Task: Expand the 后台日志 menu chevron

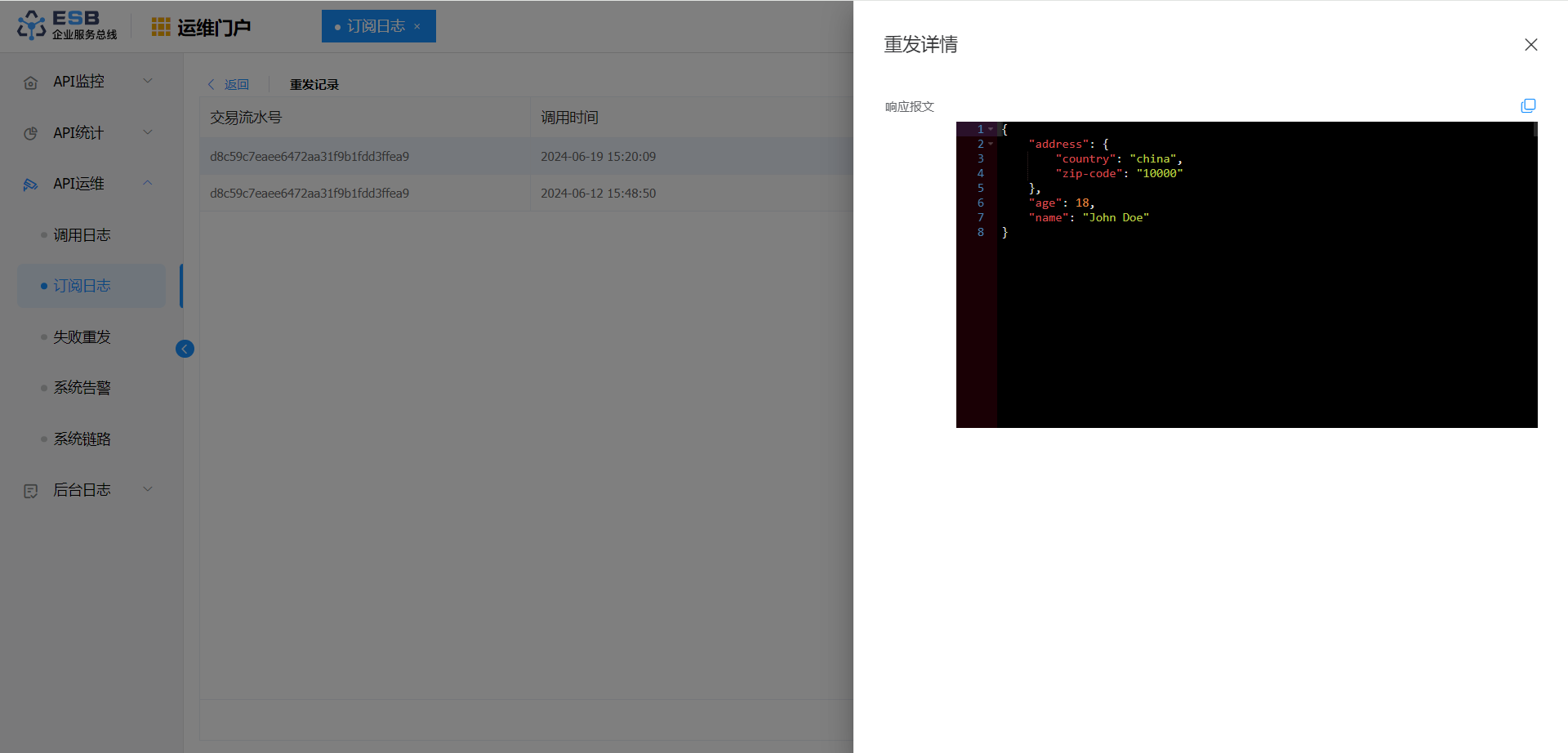Action: pyautogui.click(x=148, y=489)
